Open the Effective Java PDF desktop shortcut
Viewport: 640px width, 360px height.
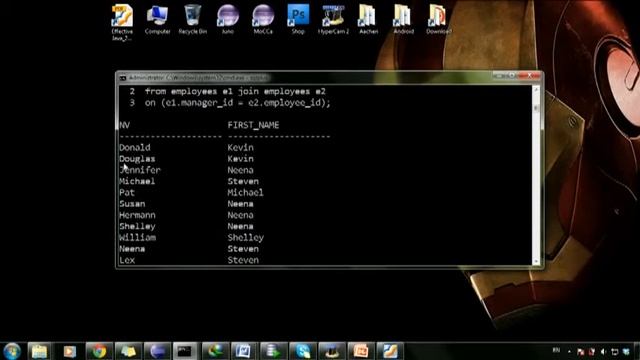tap(122, 22)
